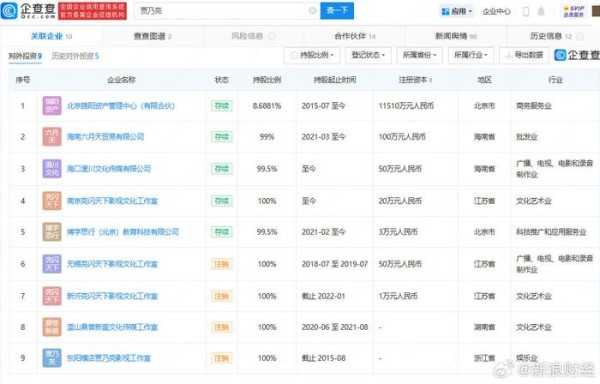Expand the 所属省份 filter dropdown
Screen dimensions: 600x384
[420, 55]
